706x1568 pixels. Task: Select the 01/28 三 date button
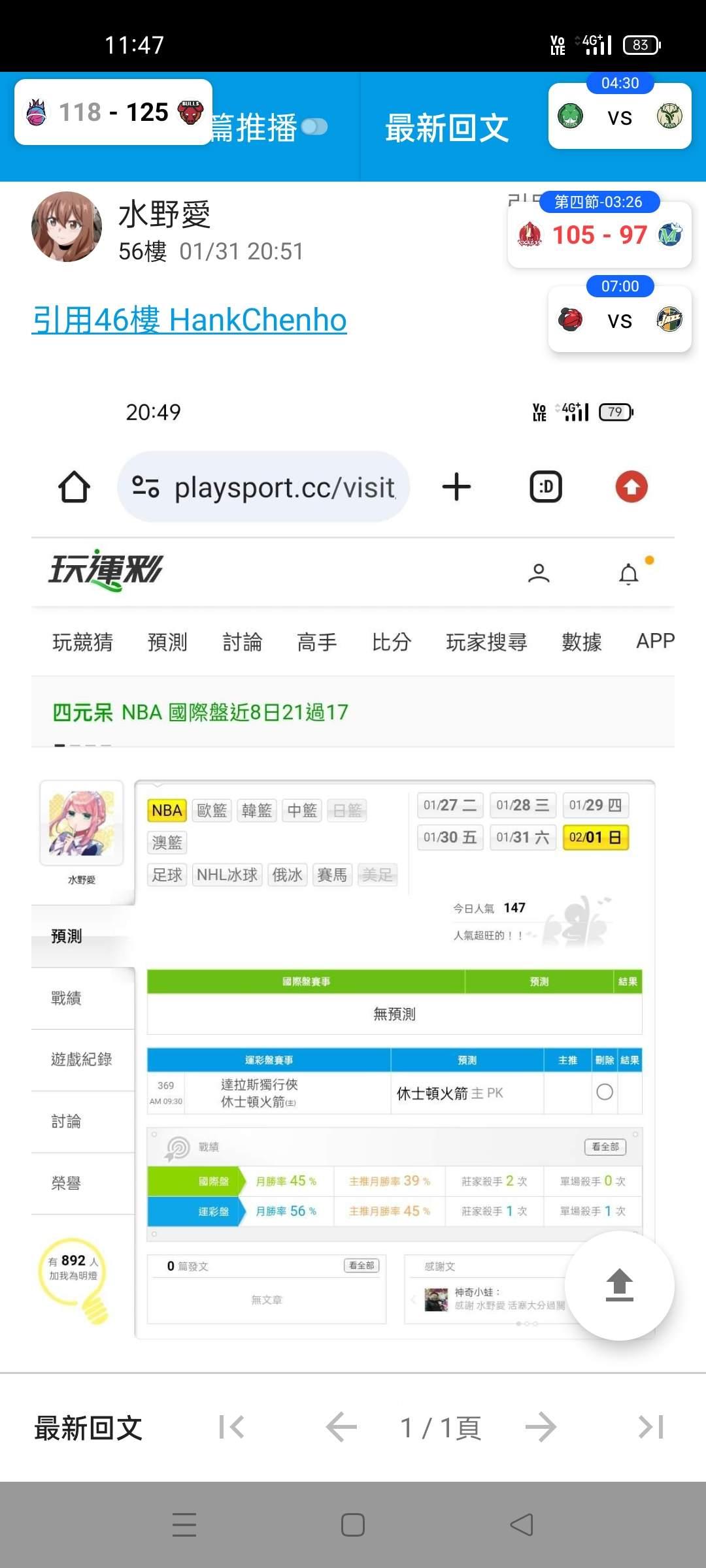coord(523,806)
